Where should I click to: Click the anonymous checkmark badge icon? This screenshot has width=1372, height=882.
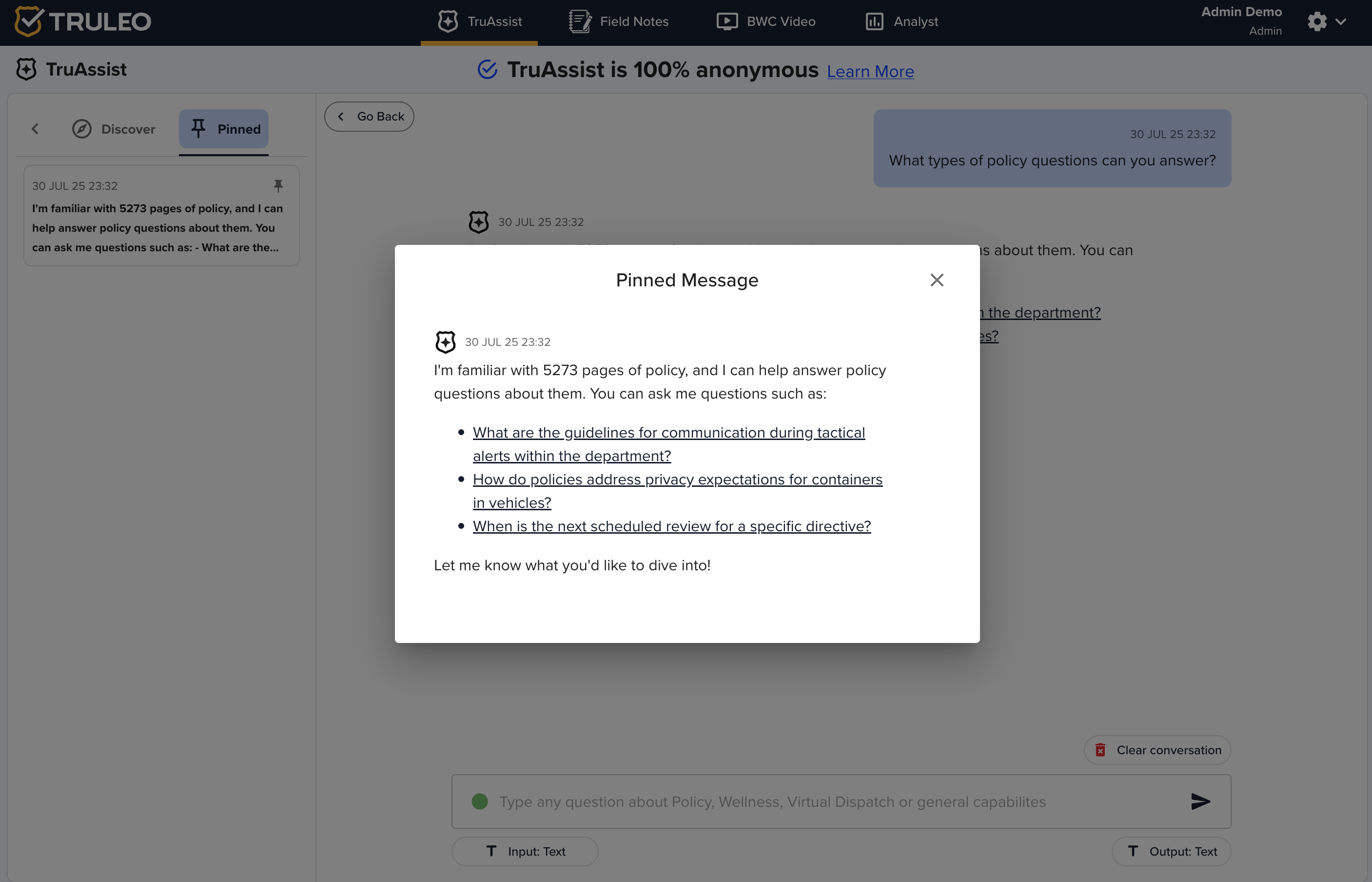click(x=487, y=69)
